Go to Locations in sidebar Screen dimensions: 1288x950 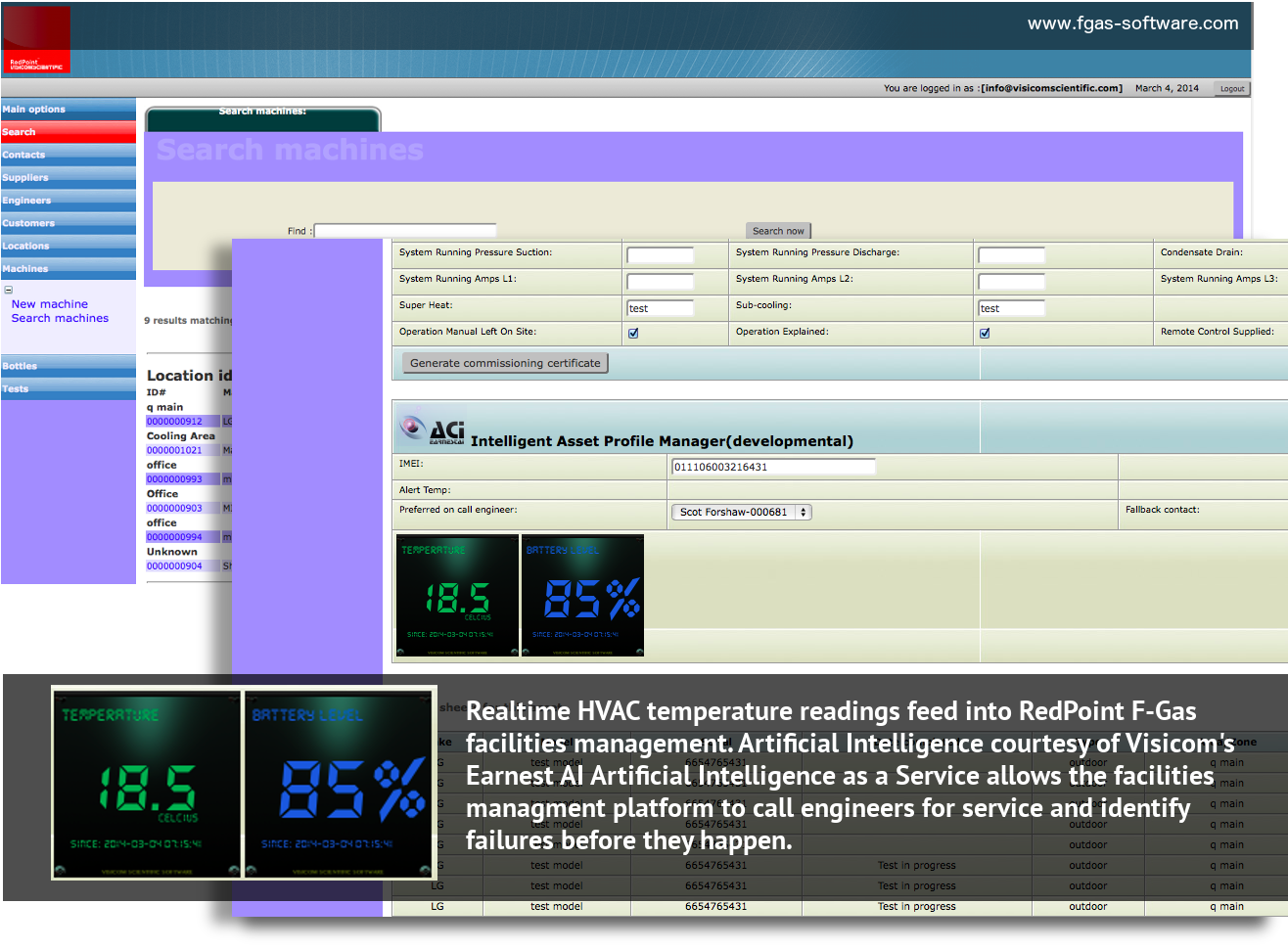69,247
